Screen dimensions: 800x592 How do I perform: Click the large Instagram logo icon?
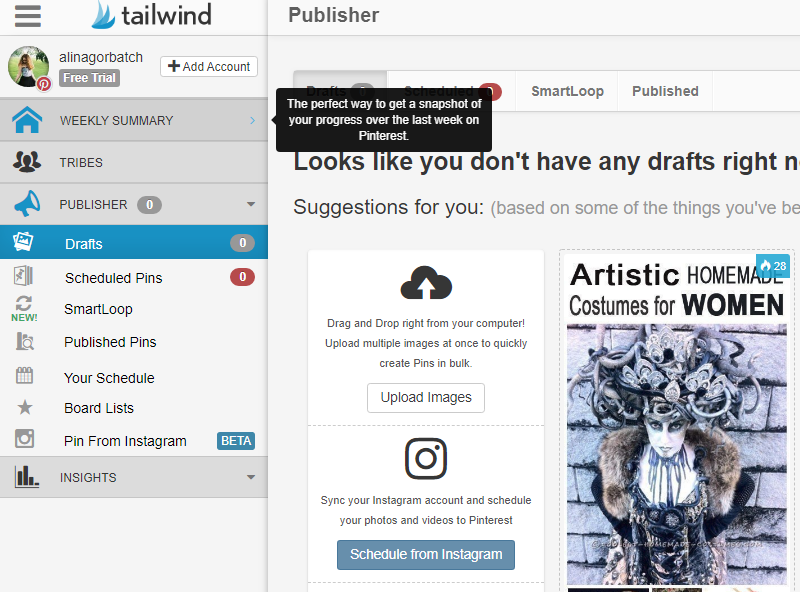pyautogui.click(x=426, y=459)
